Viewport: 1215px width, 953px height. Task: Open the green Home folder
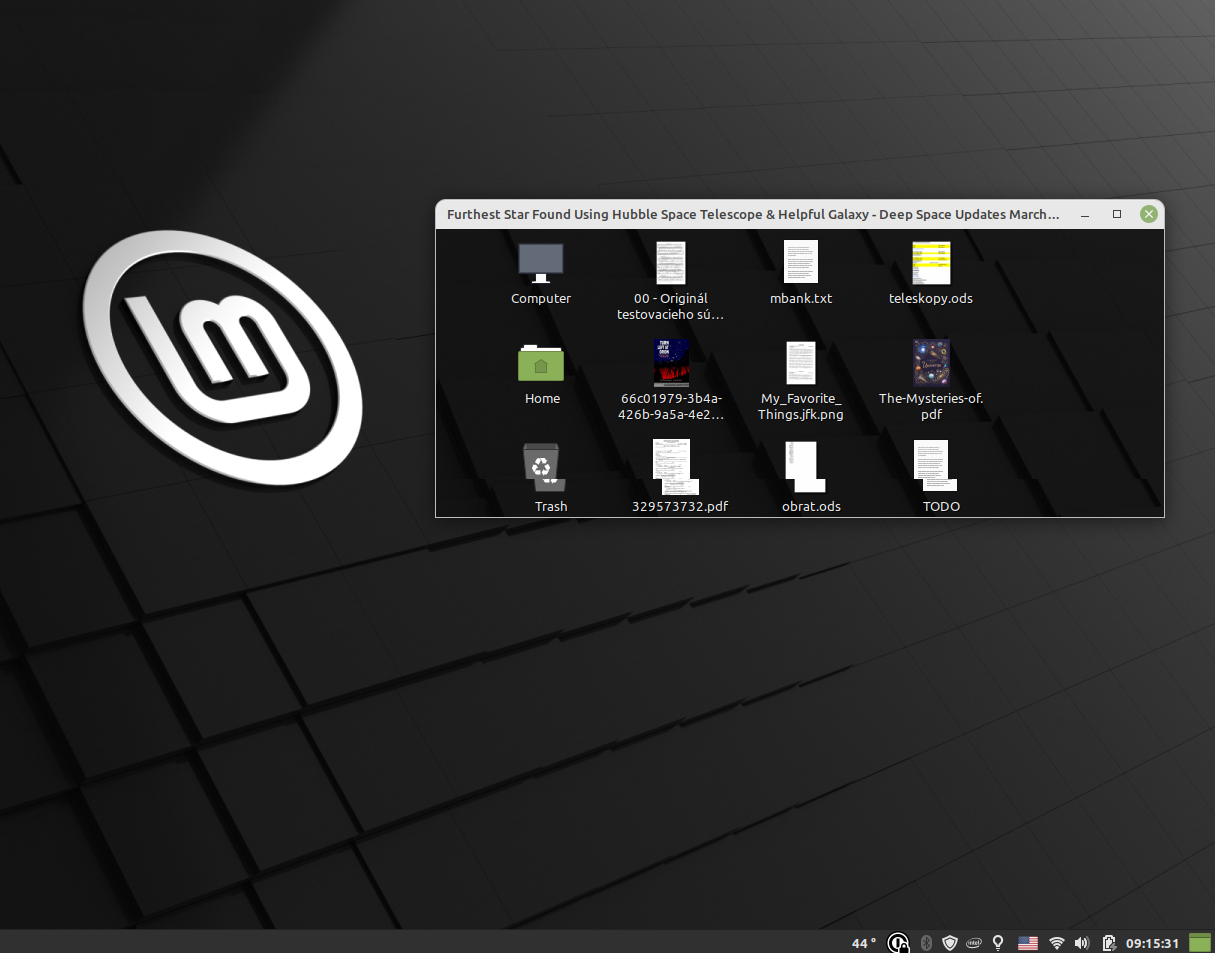[541, 363]
